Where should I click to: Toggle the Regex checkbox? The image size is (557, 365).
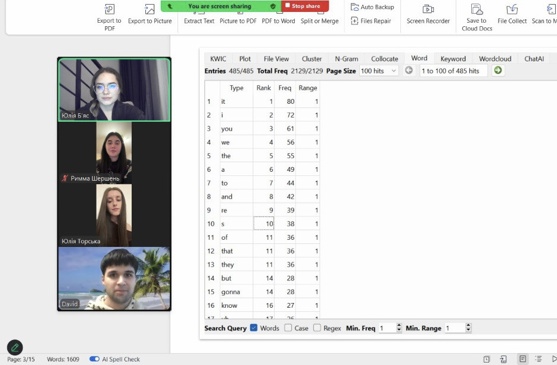[x=317, y=328]
